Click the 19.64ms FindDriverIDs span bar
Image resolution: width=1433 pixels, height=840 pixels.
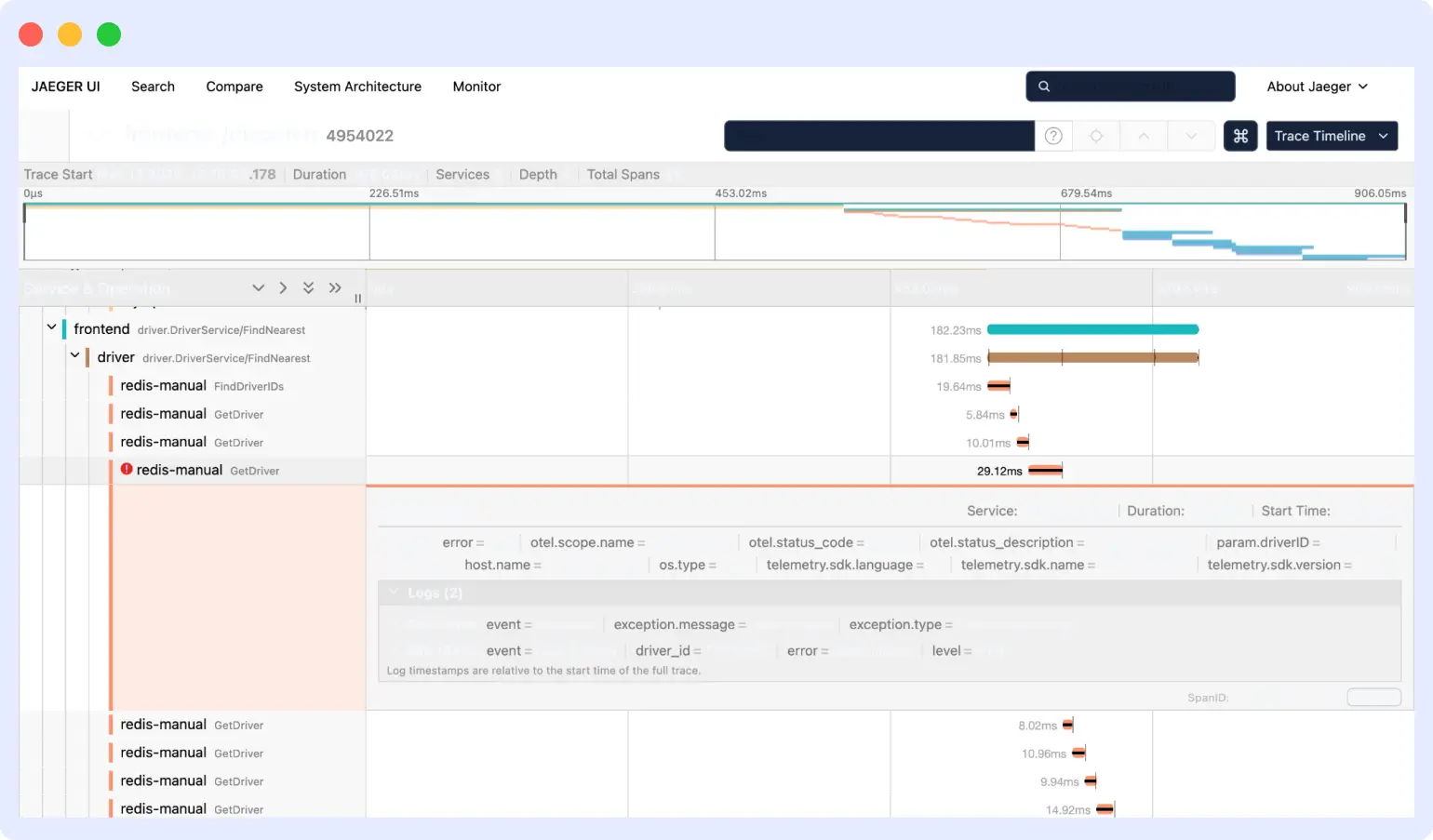point(998,385)
